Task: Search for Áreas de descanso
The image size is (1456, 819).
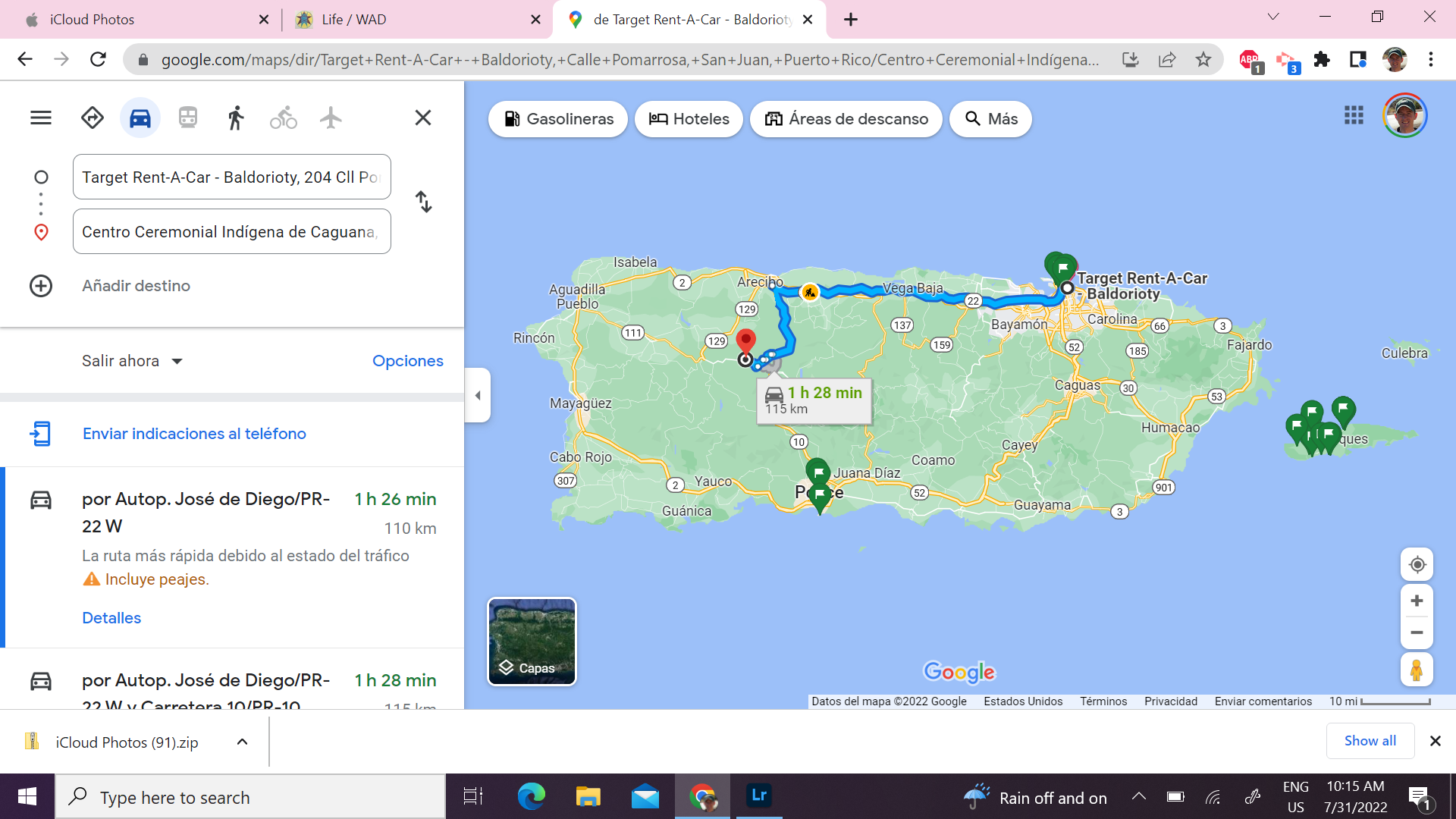Action: tap(846, 119)
